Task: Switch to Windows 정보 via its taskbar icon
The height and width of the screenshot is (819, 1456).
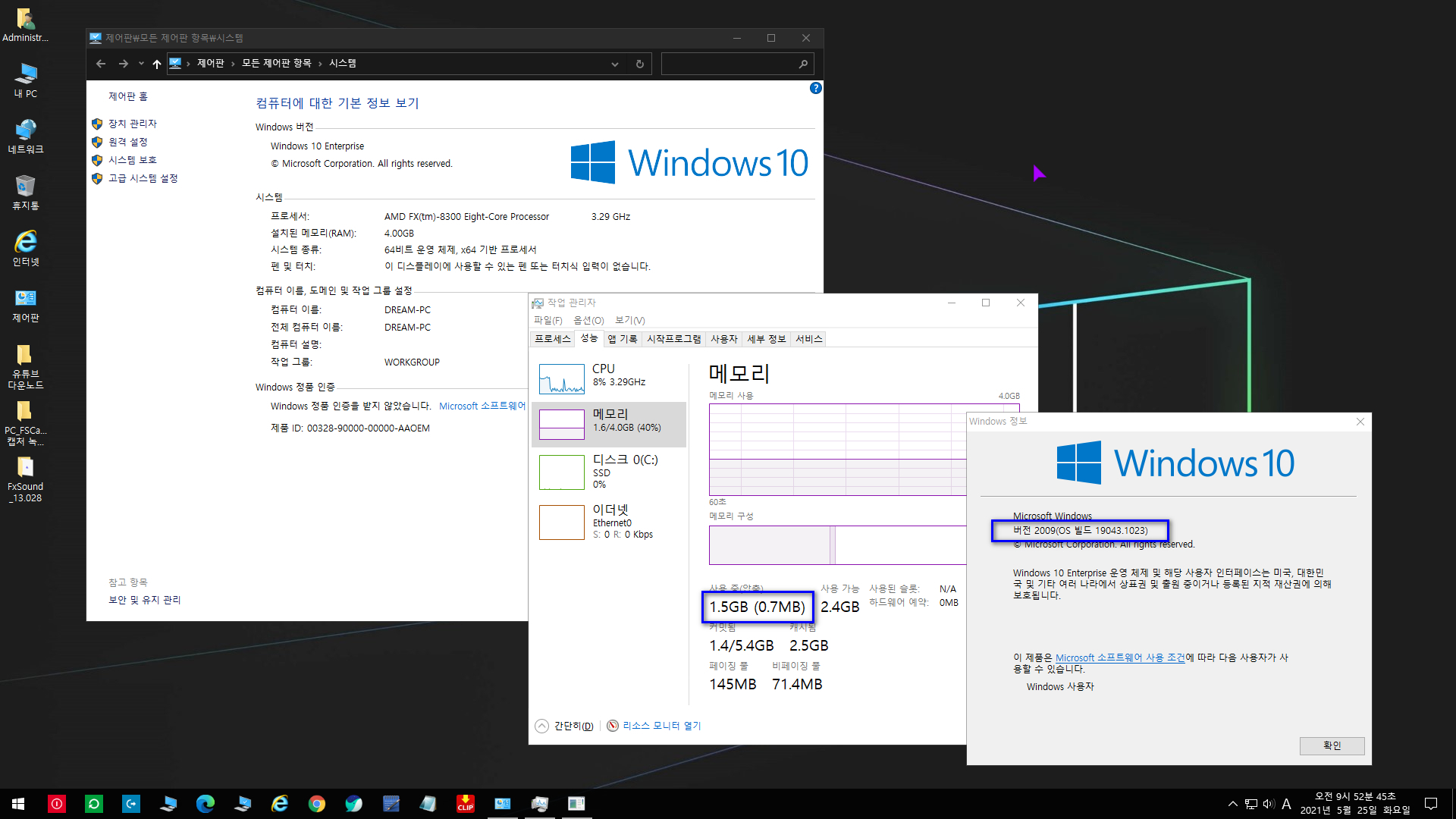Action: [577, 804]
